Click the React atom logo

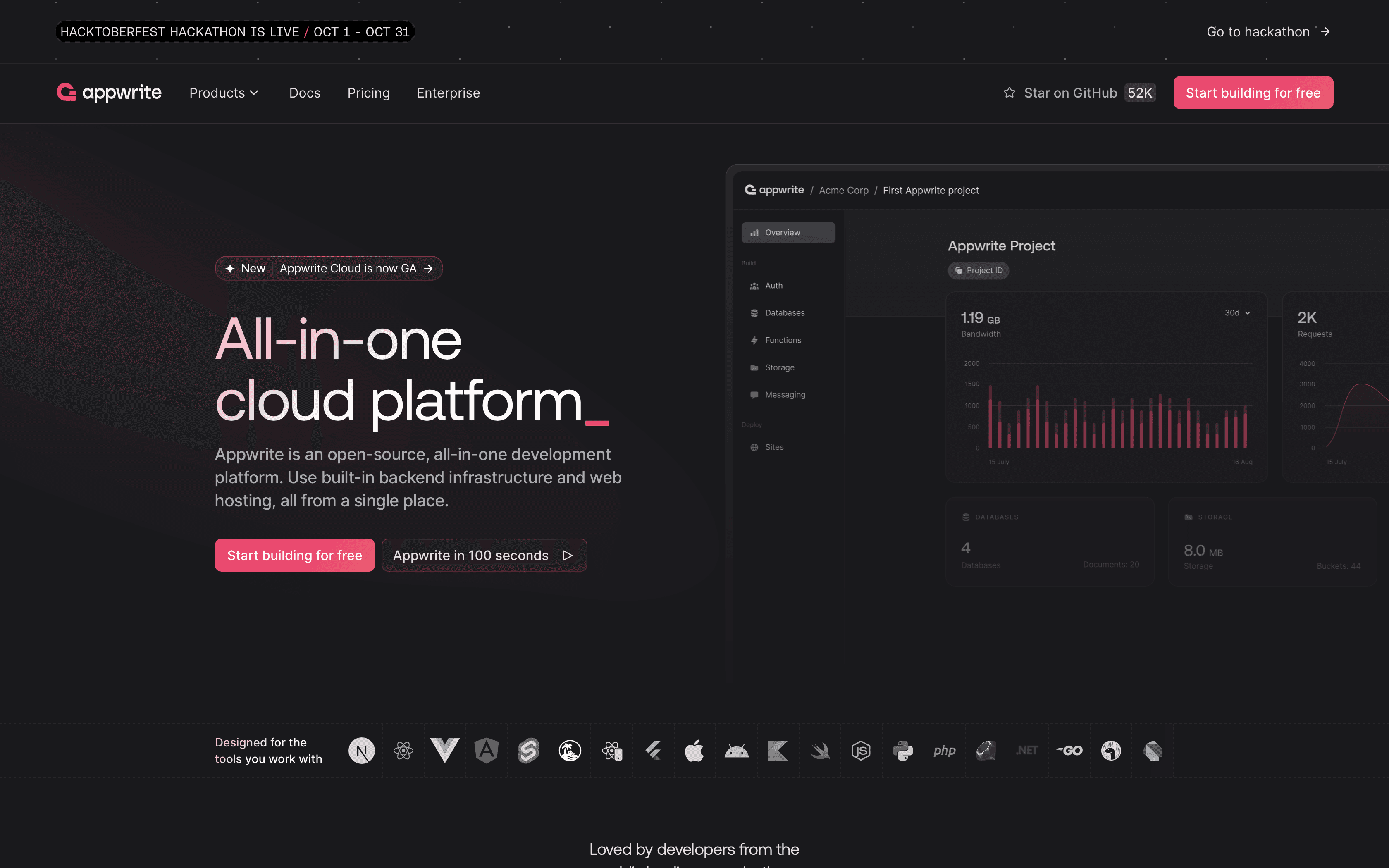[403, 750]
